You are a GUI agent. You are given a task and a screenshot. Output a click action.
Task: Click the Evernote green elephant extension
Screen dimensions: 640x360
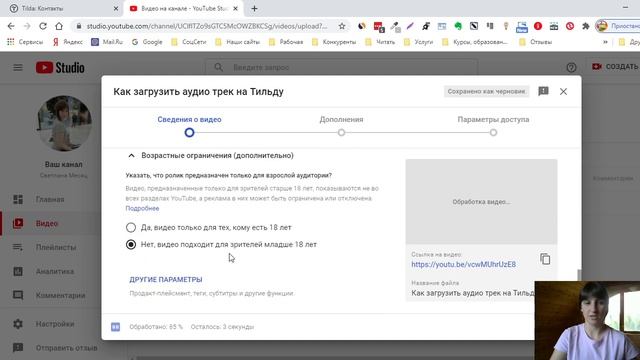pyautogui.click(x=458, y=26)
